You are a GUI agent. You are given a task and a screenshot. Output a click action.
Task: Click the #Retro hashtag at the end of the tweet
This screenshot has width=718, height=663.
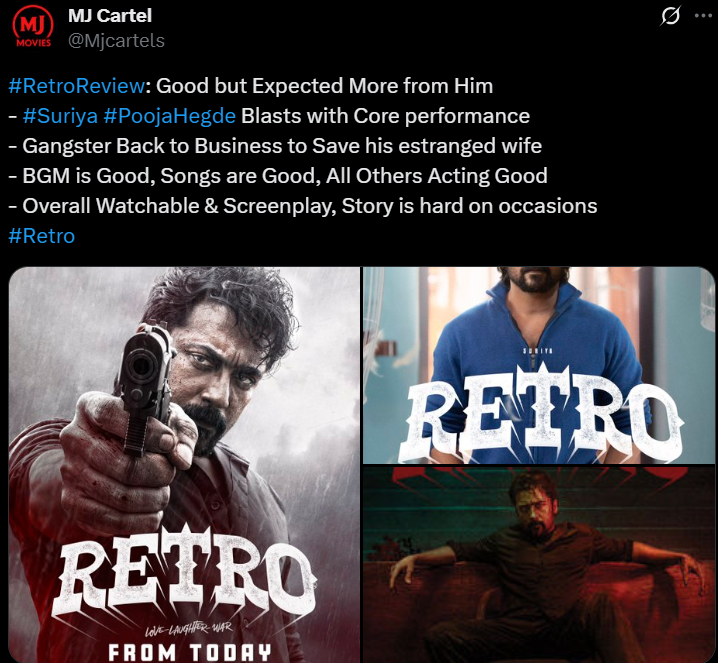42,236
